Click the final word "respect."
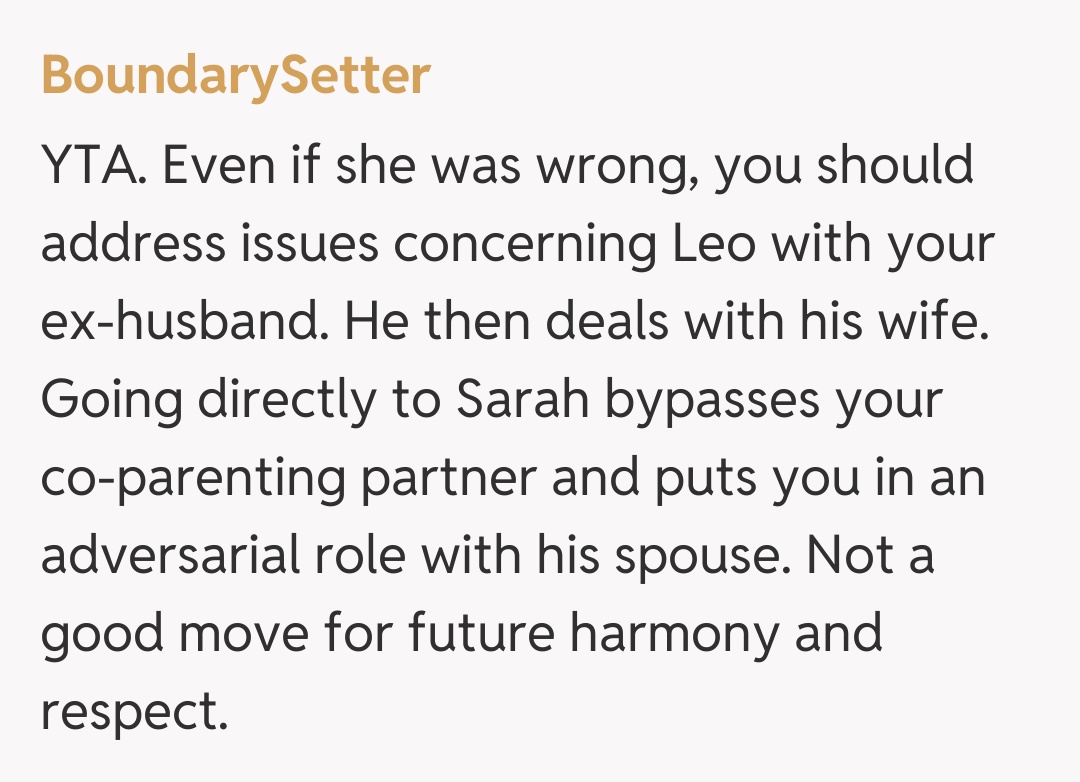The image size is (1080, 782). click(129, 712)
